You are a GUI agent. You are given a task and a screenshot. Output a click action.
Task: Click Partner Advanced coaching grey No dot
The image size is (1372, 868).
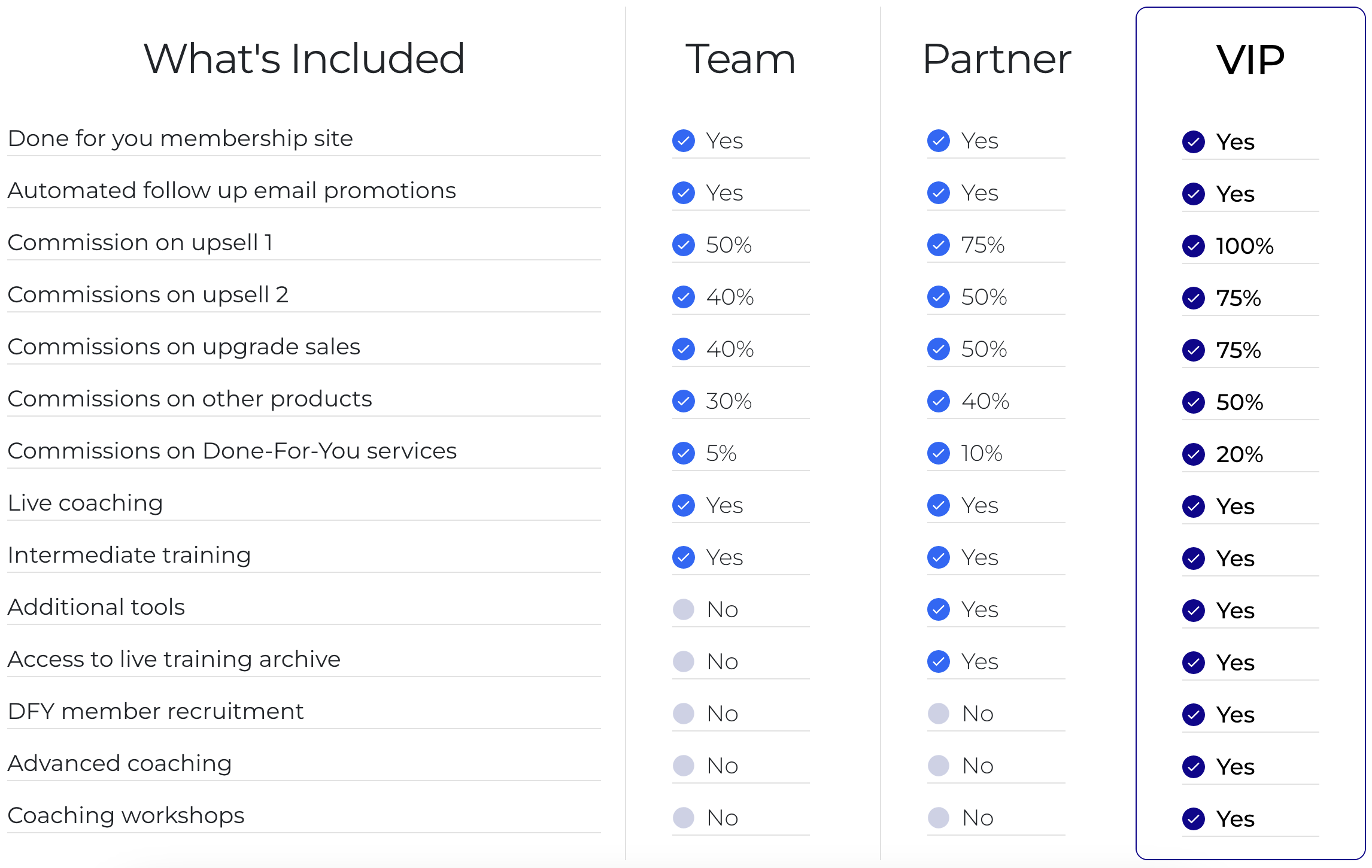(x=938, y=766)
